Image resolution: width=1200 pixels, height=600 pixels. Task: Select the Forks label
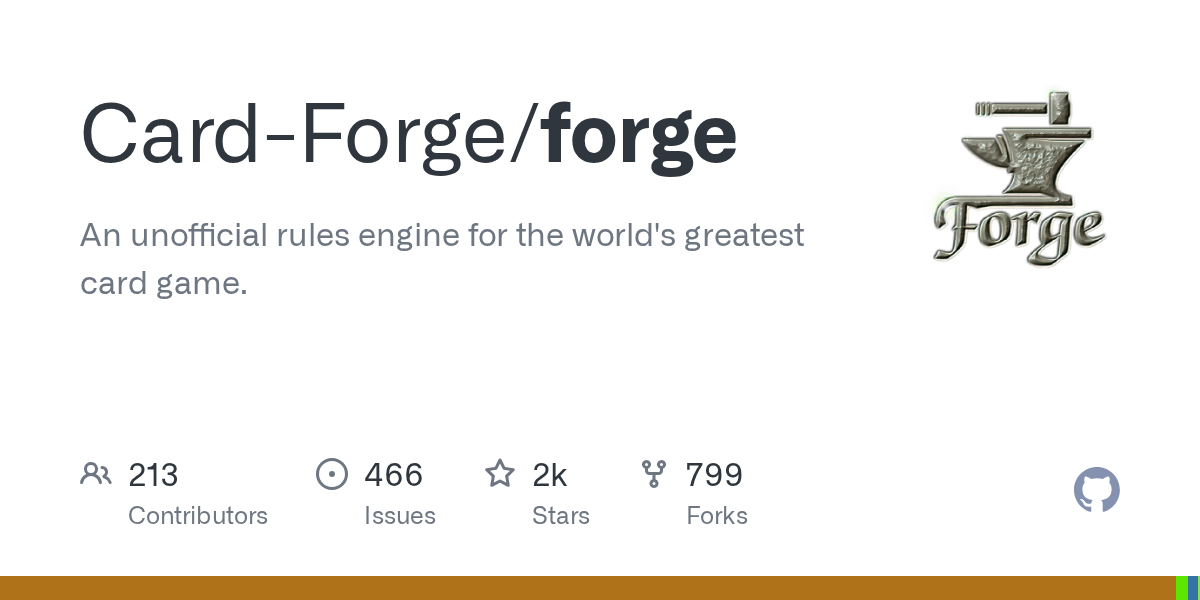717,516
